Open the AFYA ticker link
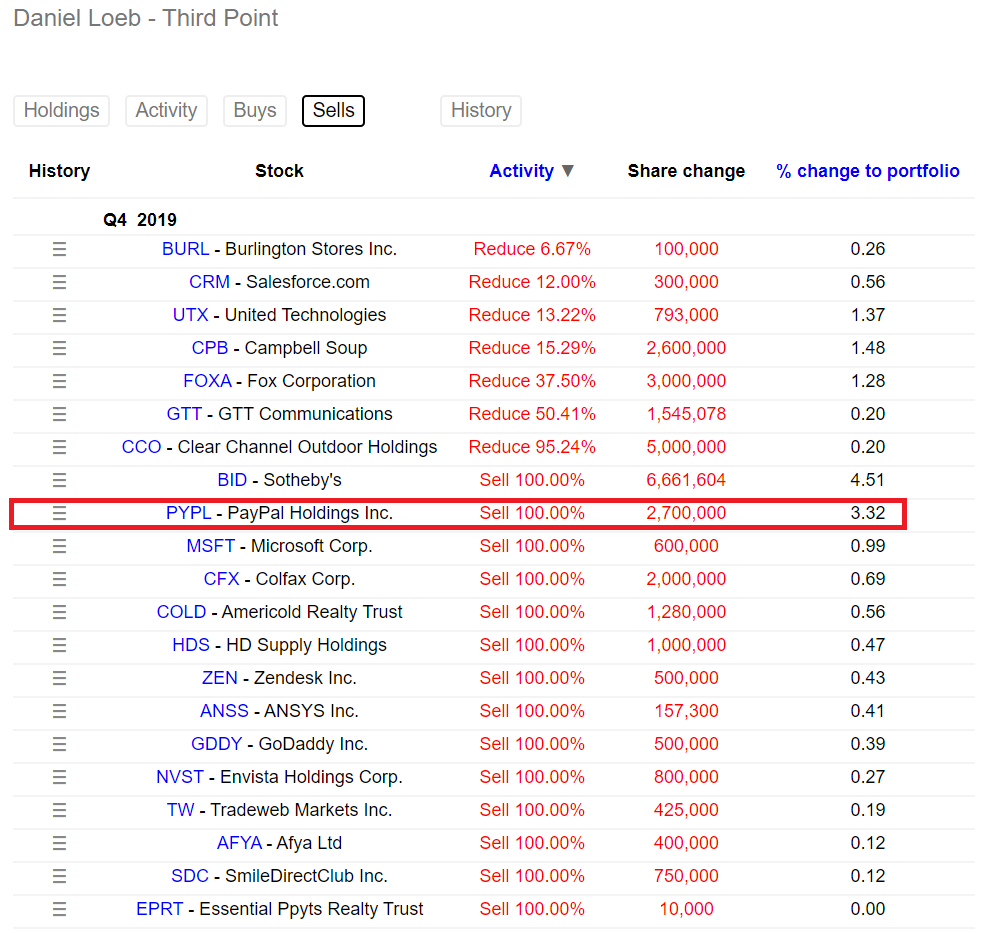The width and height of the screenshot is (989, 933). coord(239,843)
